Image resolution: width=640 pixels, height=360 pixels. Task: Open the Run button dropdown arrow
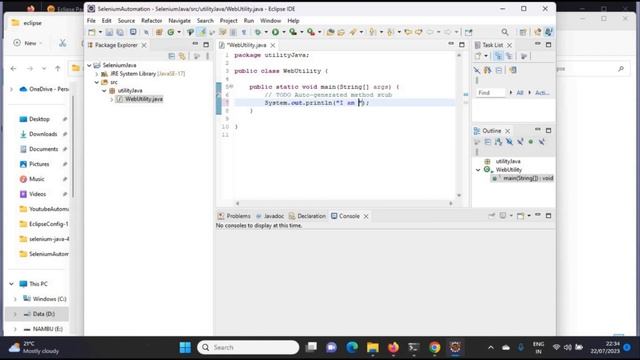(x=284, y=32)
